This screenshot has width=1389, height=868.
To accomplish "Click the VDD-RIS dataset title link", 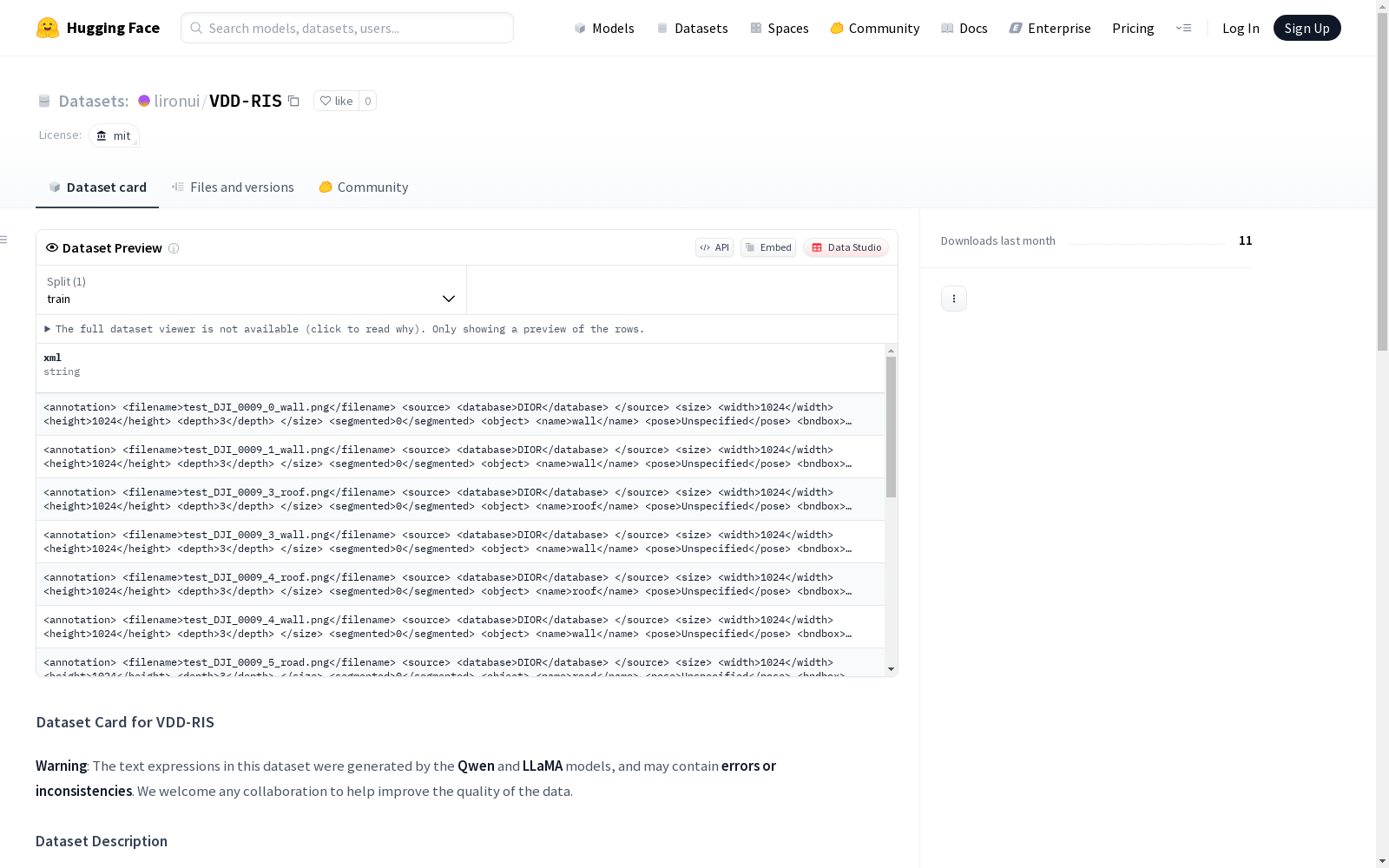I will pos(246,101).
